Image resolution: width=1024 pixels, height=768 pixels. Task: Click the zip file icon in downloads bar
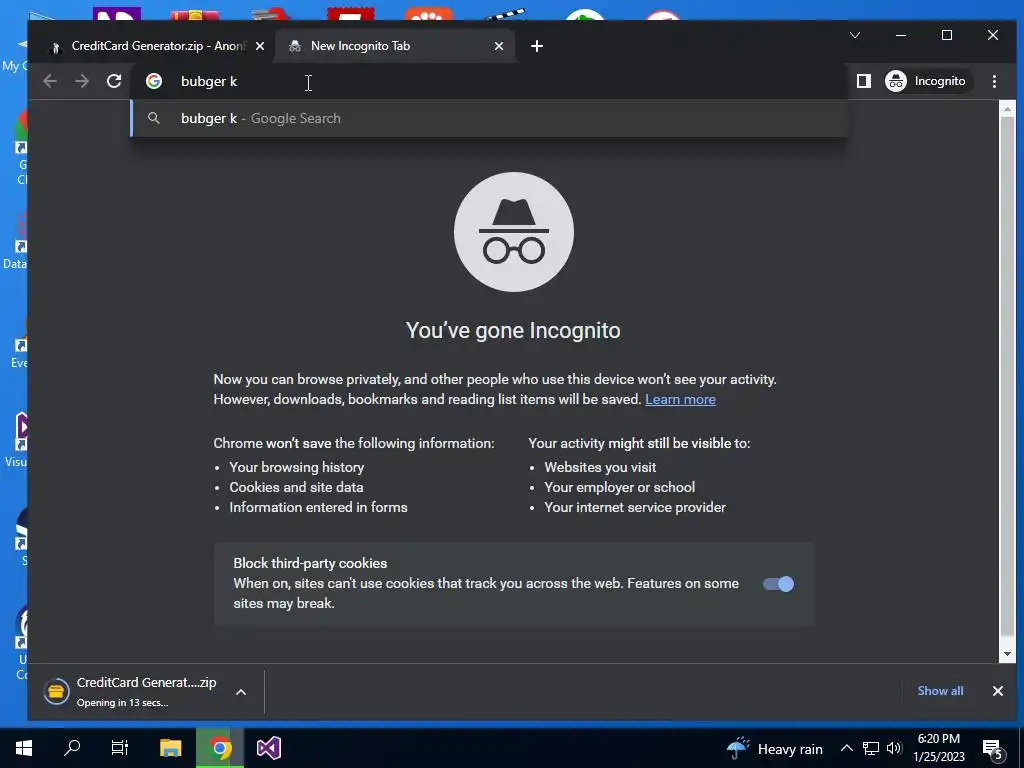click(56, 692)
